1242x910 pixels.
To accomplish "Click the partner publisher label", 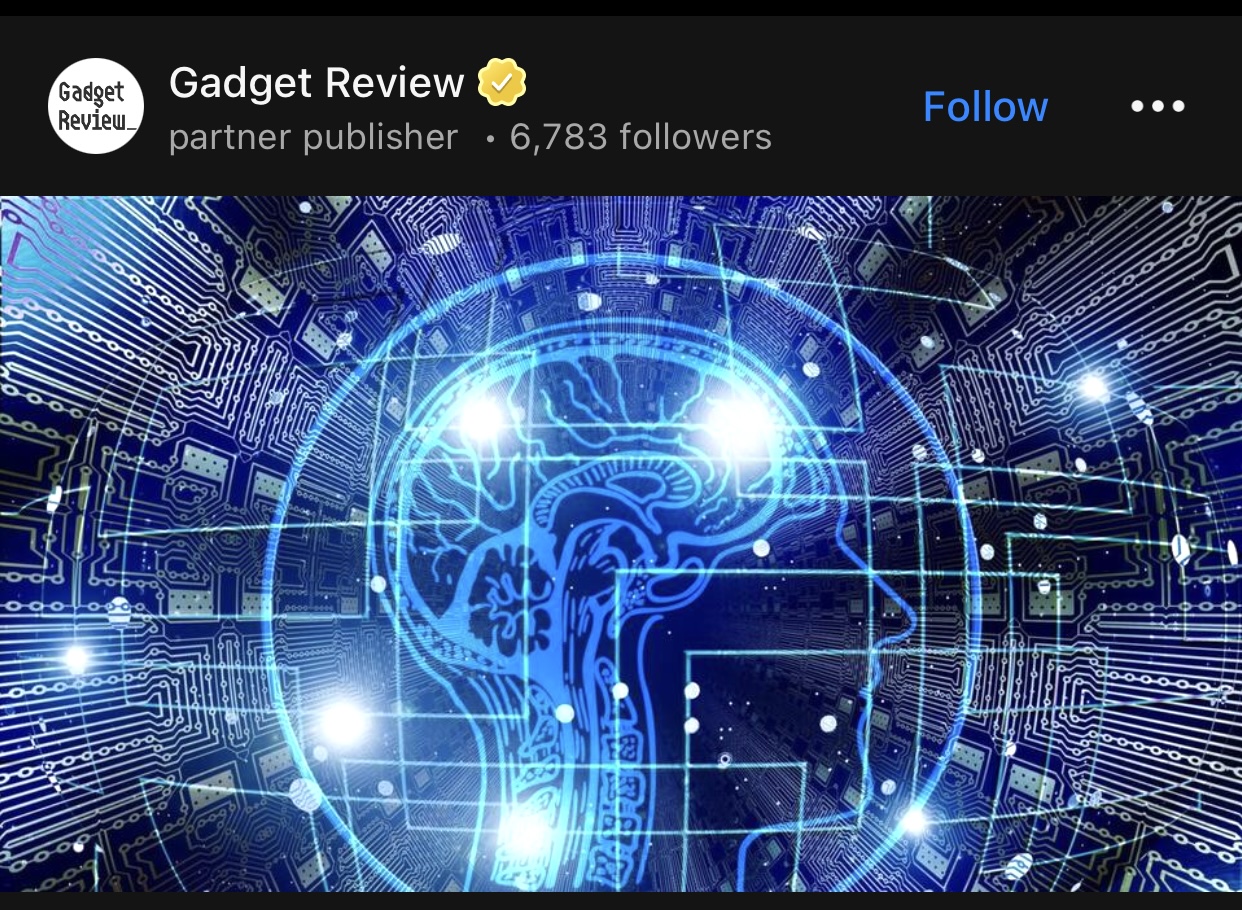I will pyautogui.click(x=313, y=137).
